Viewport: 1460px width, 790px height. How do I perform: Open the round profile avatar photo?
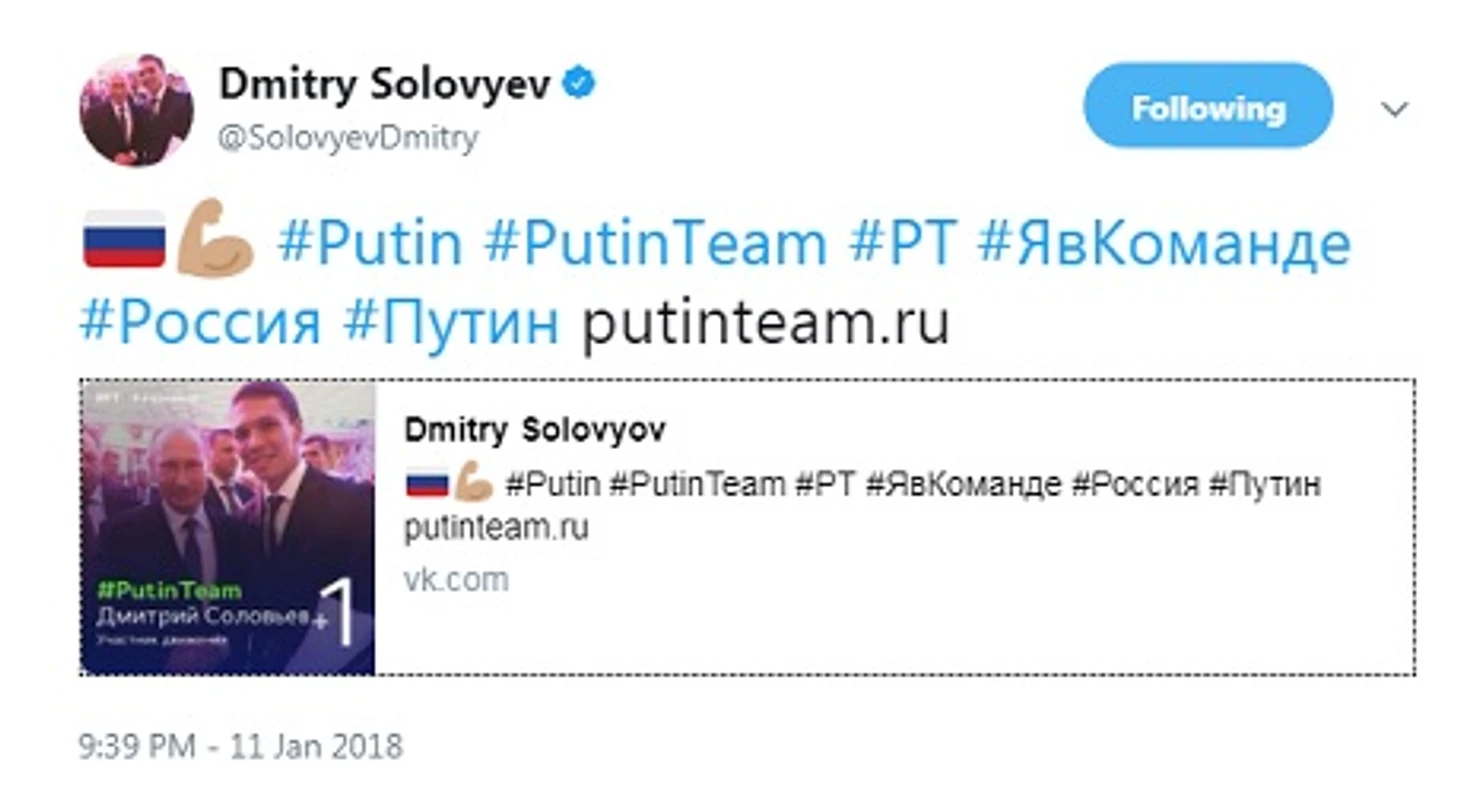(136, 110)
